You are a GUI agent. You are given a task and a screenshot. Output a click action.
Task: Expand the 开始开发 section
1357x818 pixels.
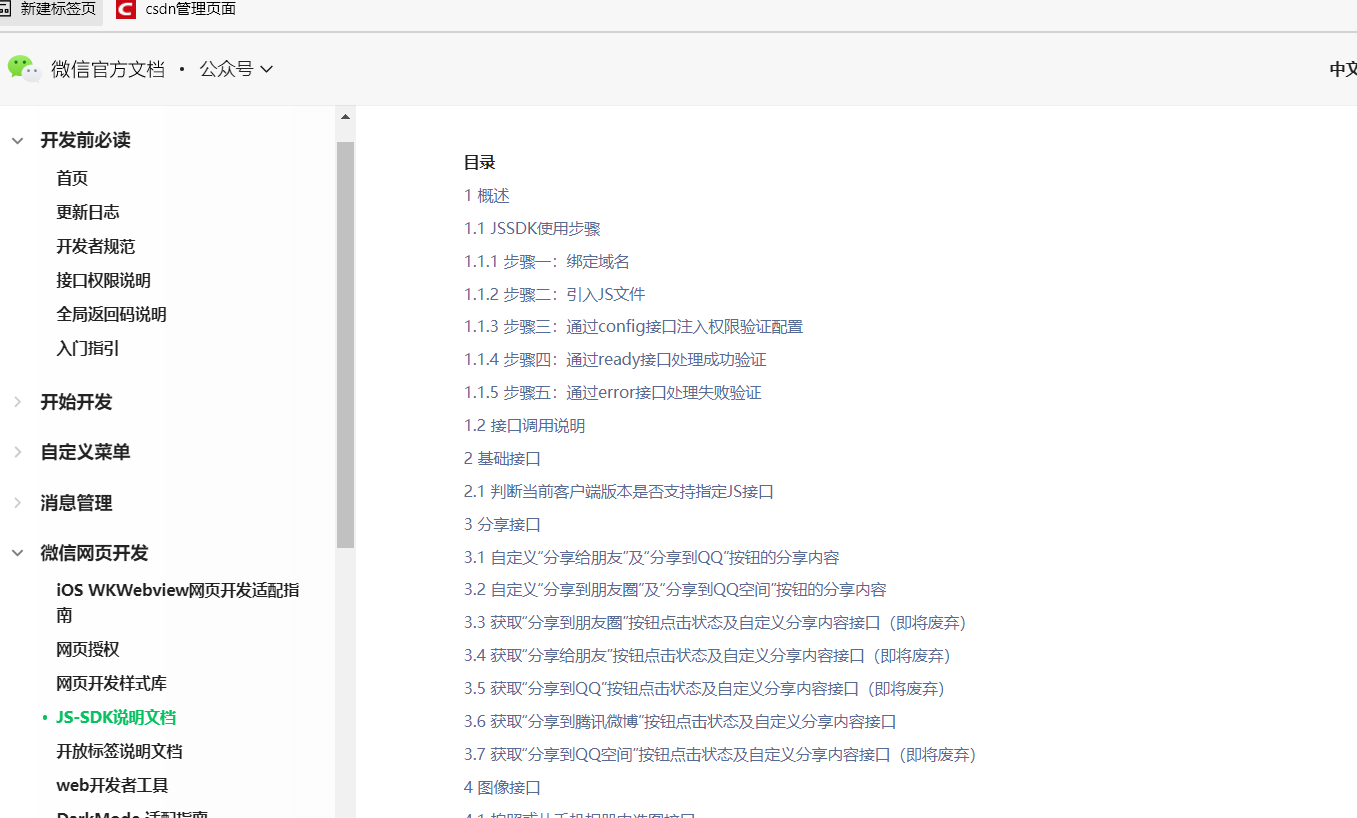17,402
